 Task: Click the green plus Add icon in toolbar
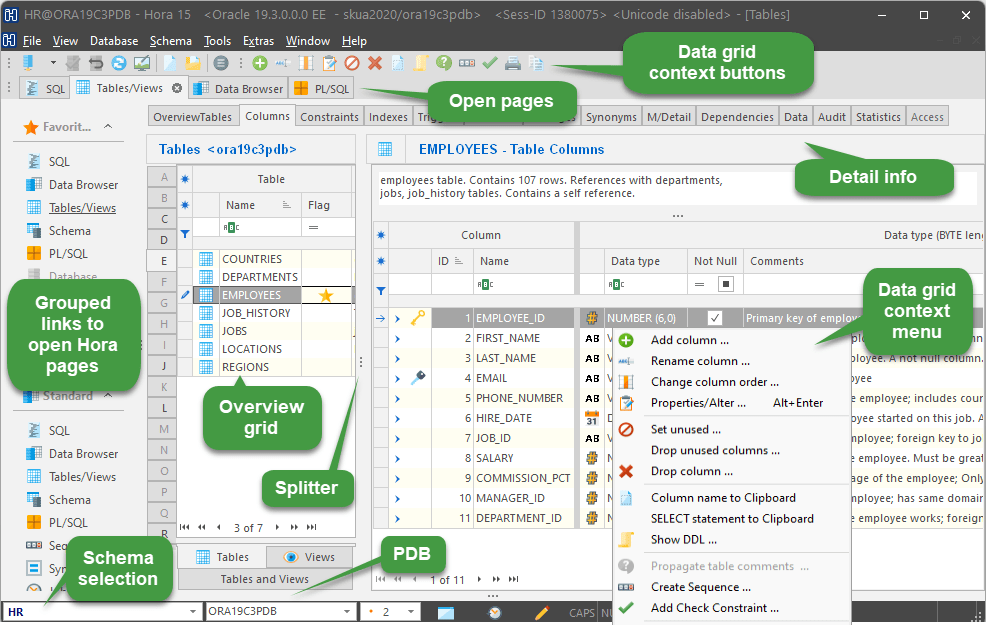[259, 62]
